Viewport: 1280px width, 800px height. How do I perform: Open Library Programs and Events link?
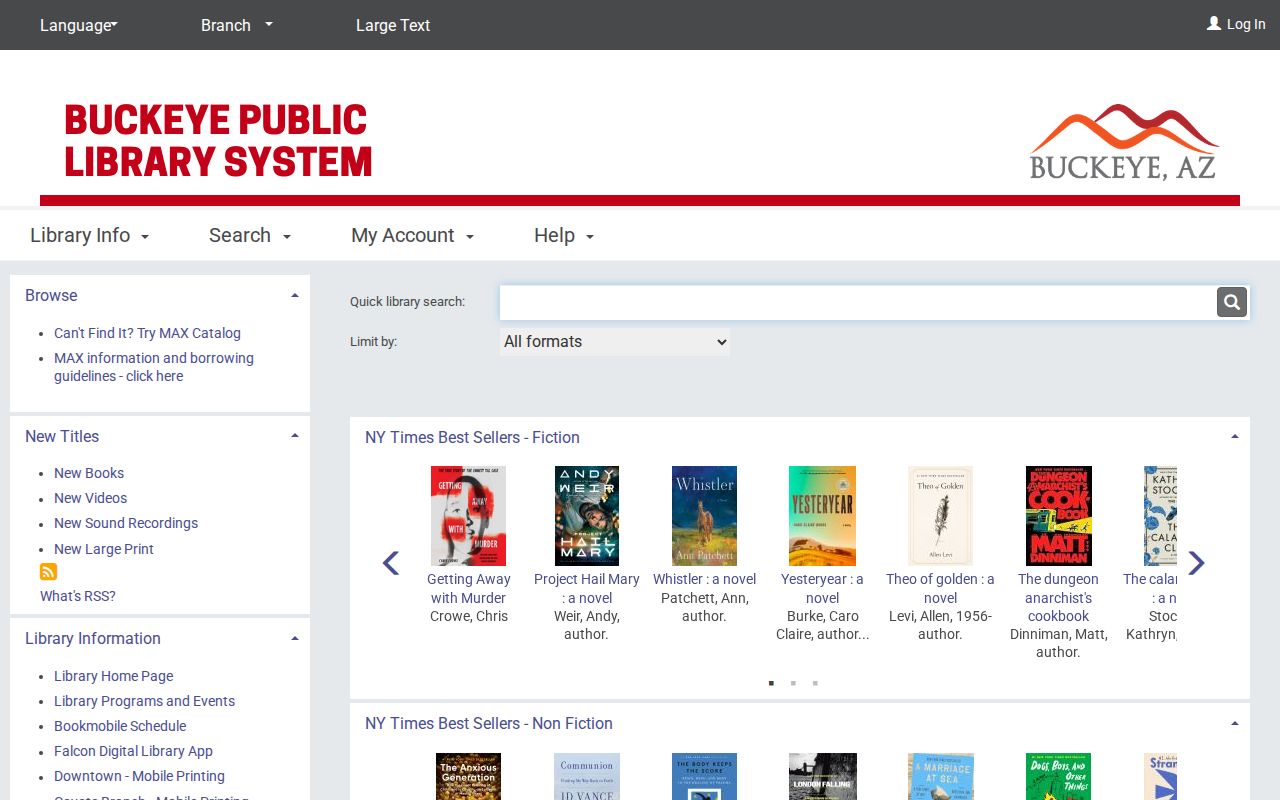(x=144, y=701)
